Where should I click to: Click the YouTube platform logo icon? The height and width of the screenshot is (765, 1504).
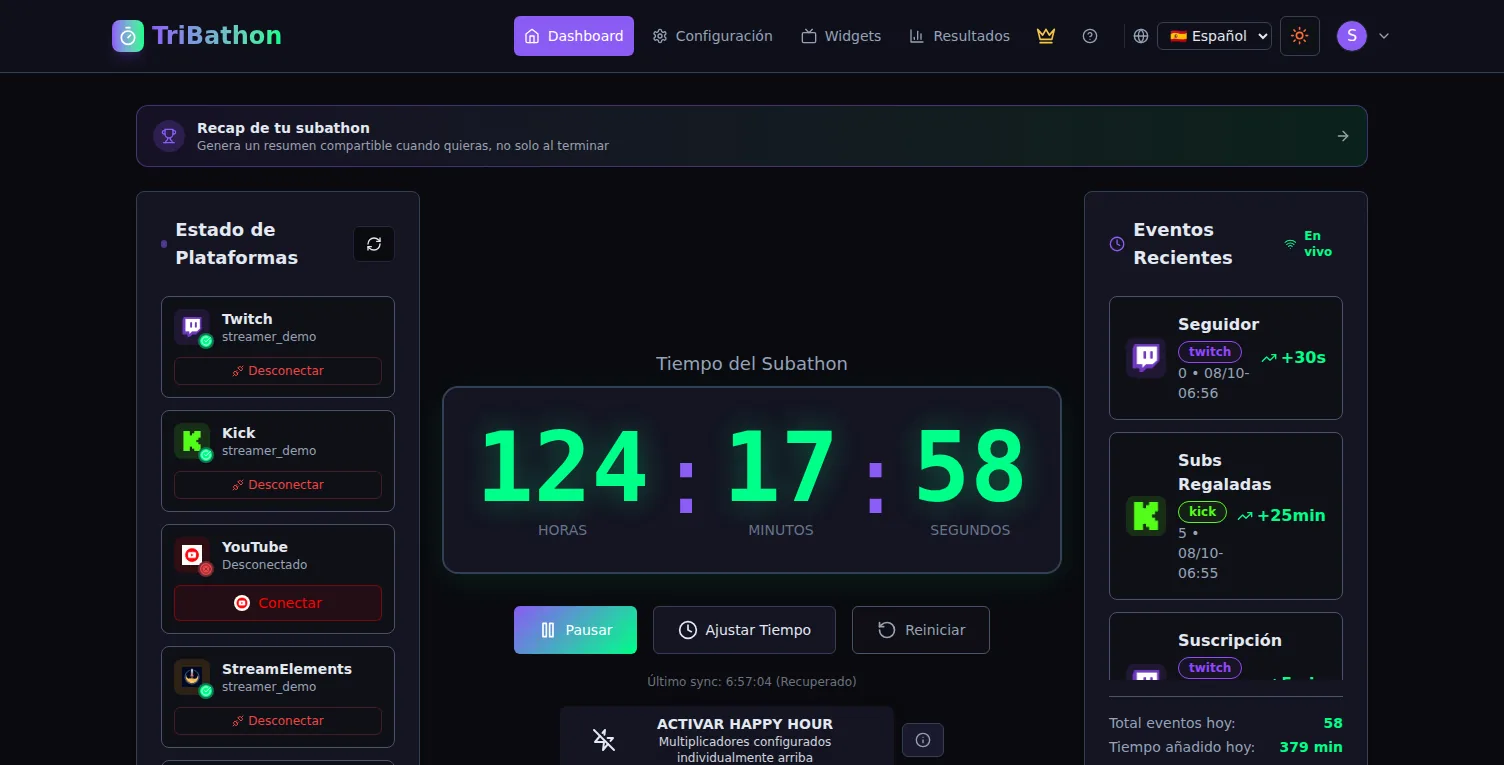(x=192, y=555)
